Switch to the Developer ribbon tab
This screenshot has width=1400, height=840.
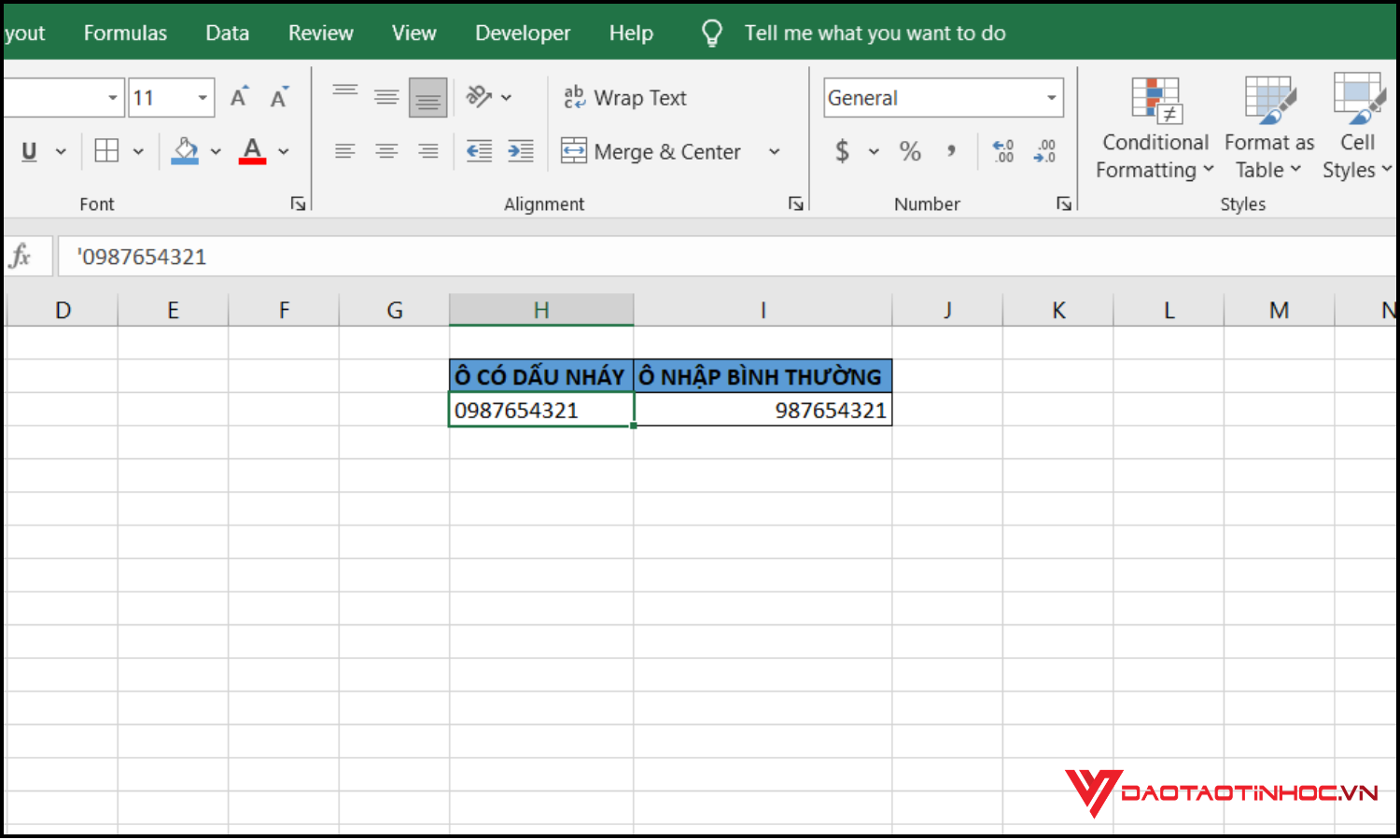coord(523,33)
